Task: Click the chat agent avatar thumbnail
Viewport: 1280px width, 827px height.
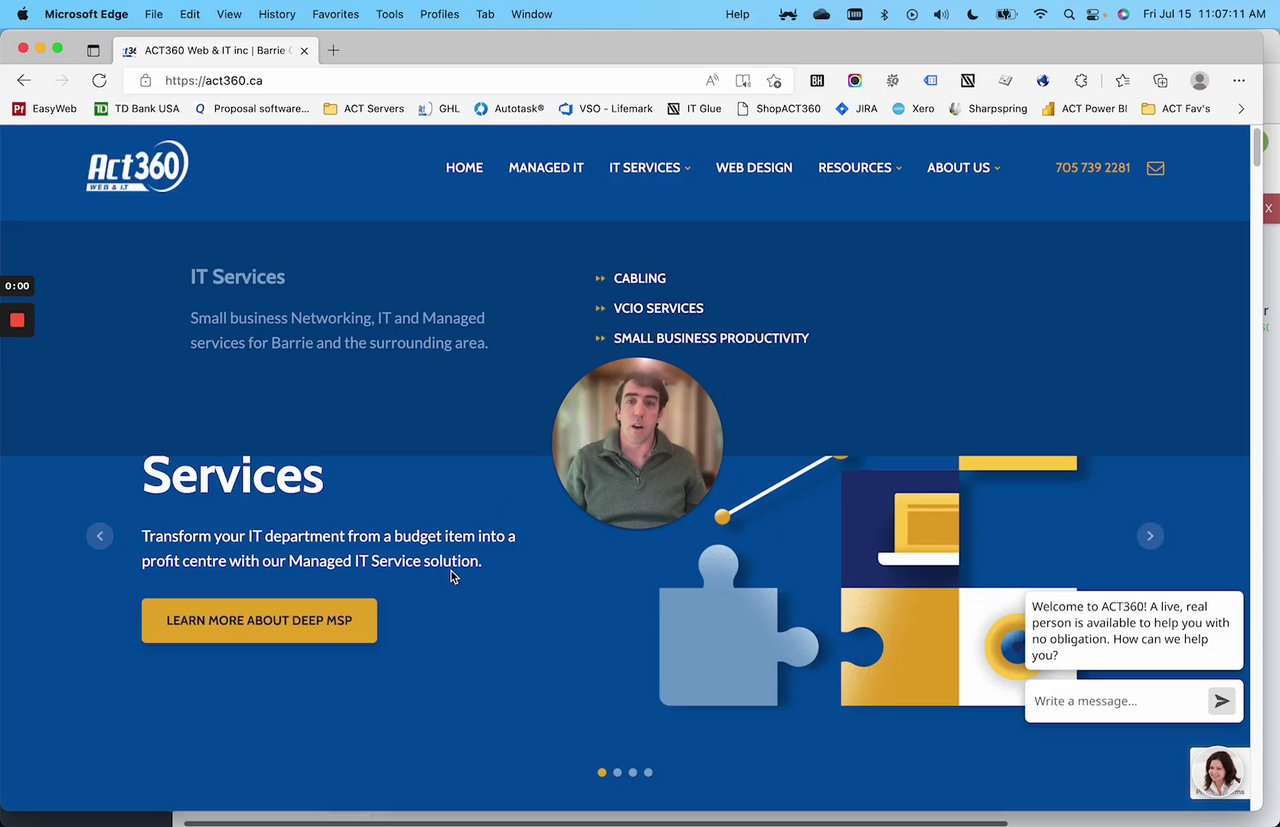Action: pyautogui.click(x=1219, y=773)
